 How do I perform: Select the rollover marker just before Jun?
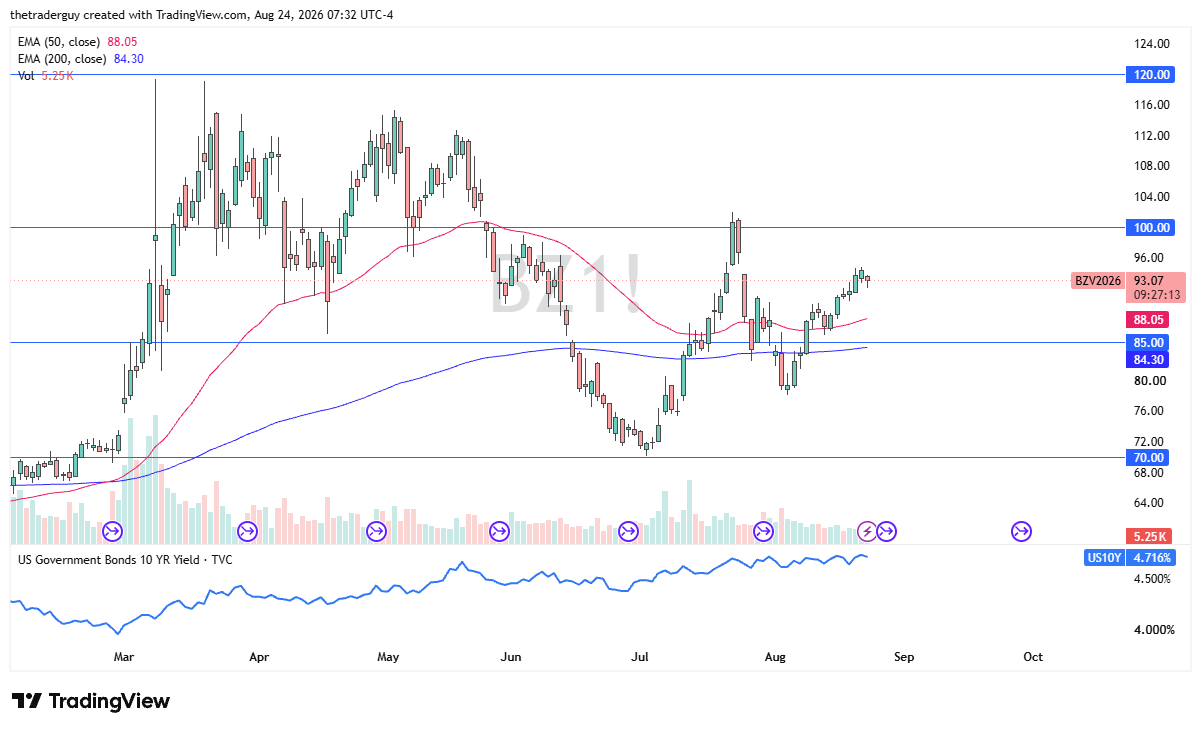(500, 531)
